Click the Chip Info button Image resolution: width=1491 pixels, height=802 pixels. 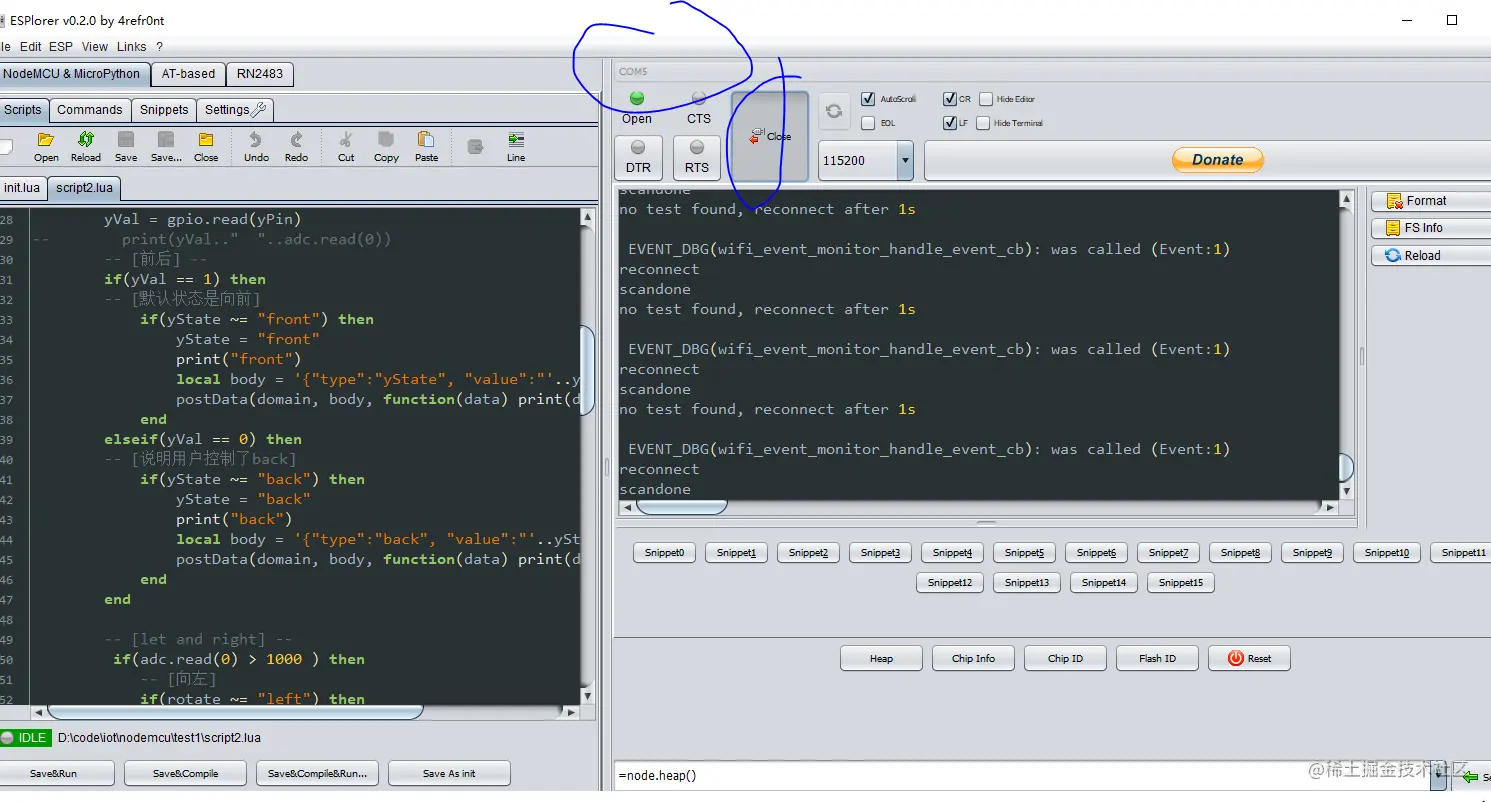pyautogui.click(x=973, y=658)
